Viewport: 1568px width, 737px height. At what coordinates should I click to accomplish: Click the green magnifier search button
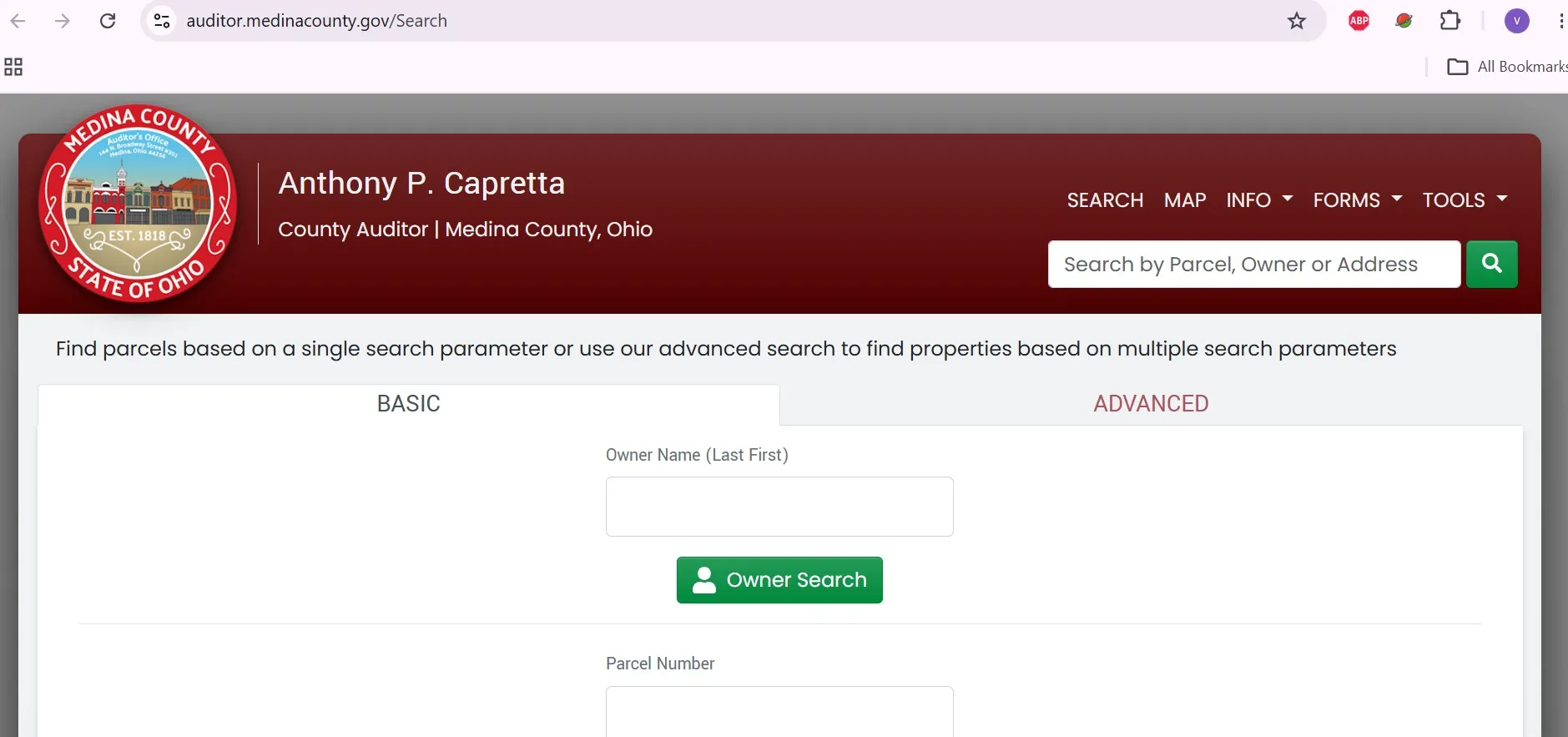1491,264
